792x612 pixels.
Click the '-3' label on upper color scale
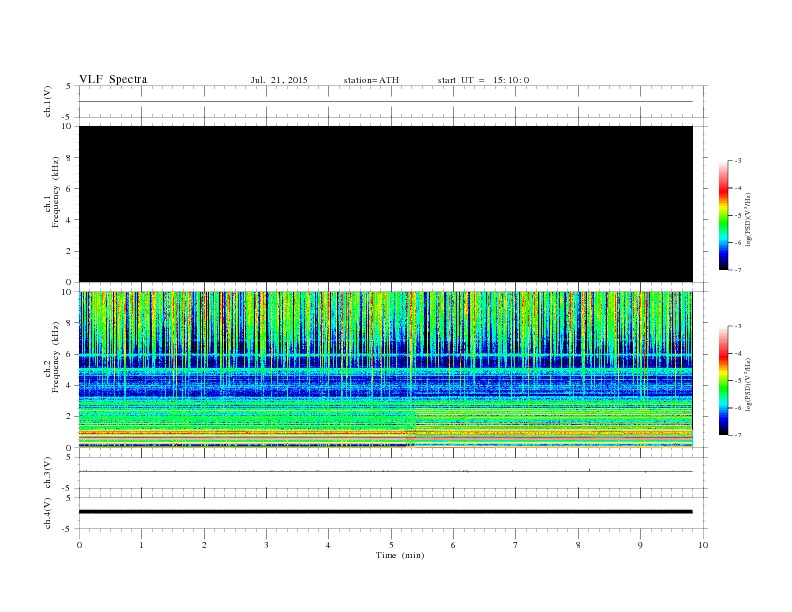pyautogui.click(x=737, y=161)
